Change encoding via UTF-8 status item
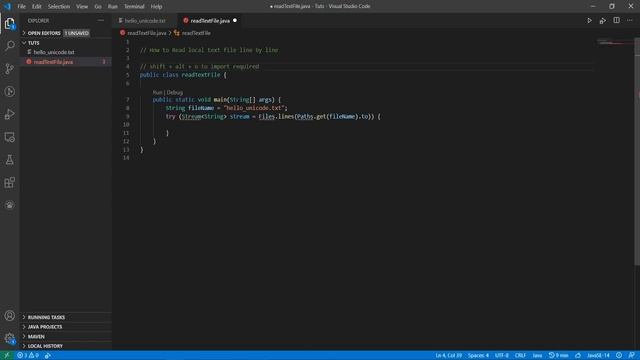Viewport: 640px width, 360px height. pos(501,355)
